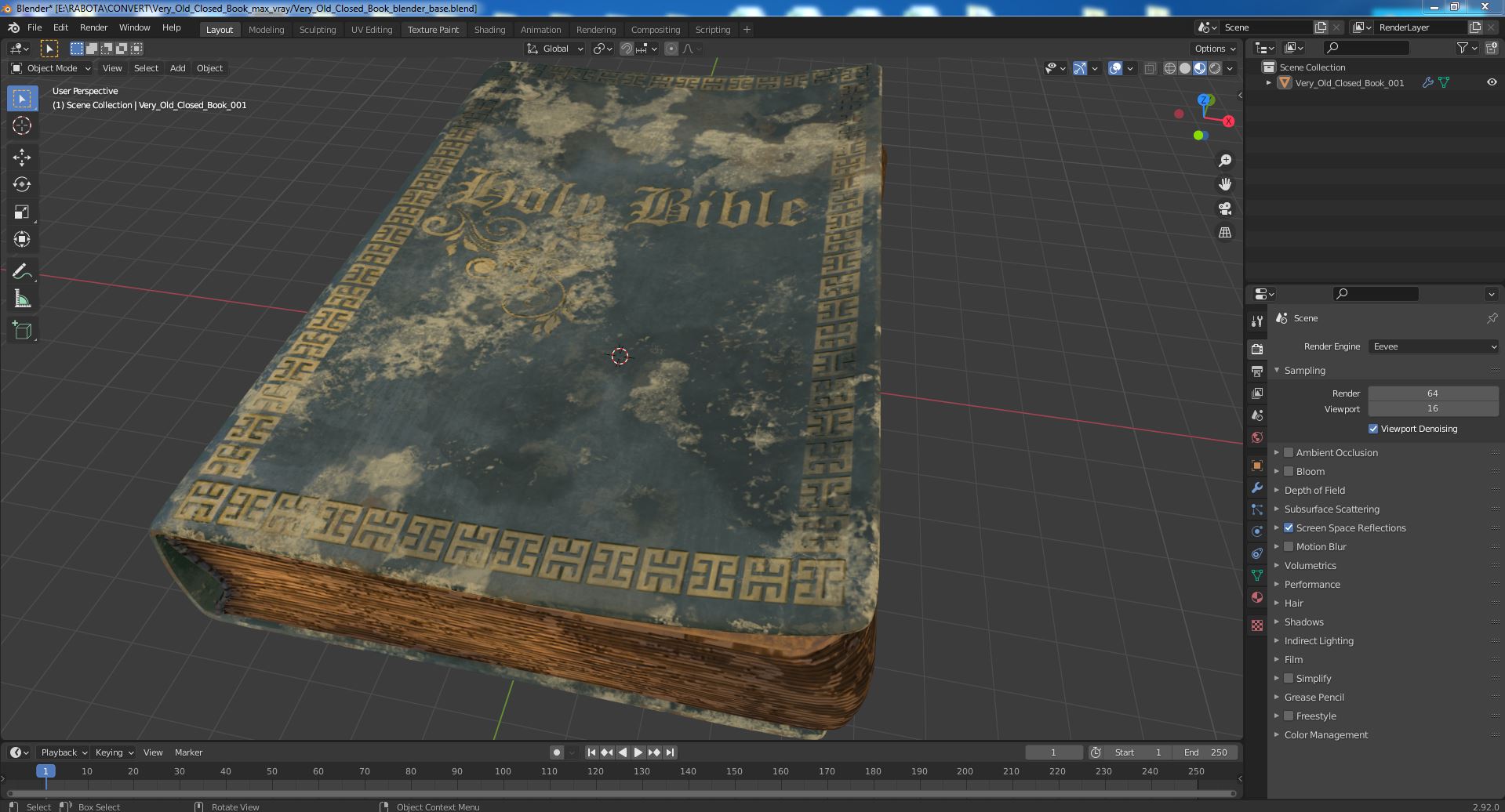Open the viewport Add menu

click(x=178, y=68)
